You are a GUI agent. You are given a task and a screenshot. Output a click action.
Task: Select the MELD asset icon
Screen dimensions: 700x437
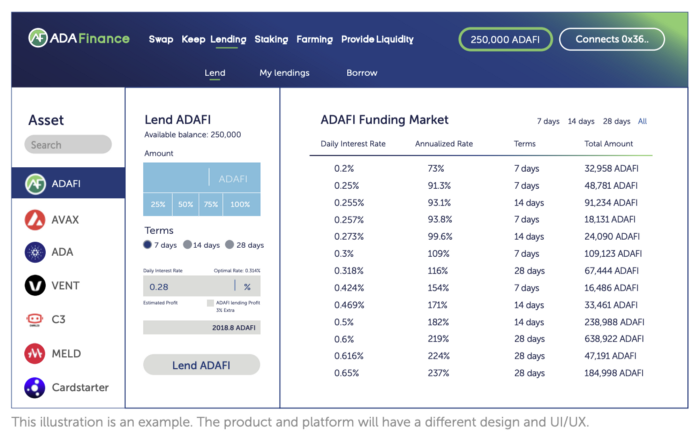pos(35,354)
